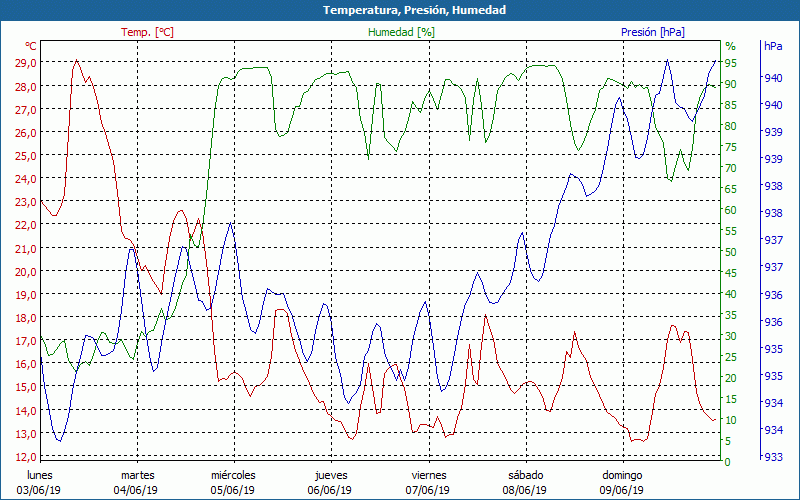
Task: Click green humidity axis value "40"
Action: 731,294
